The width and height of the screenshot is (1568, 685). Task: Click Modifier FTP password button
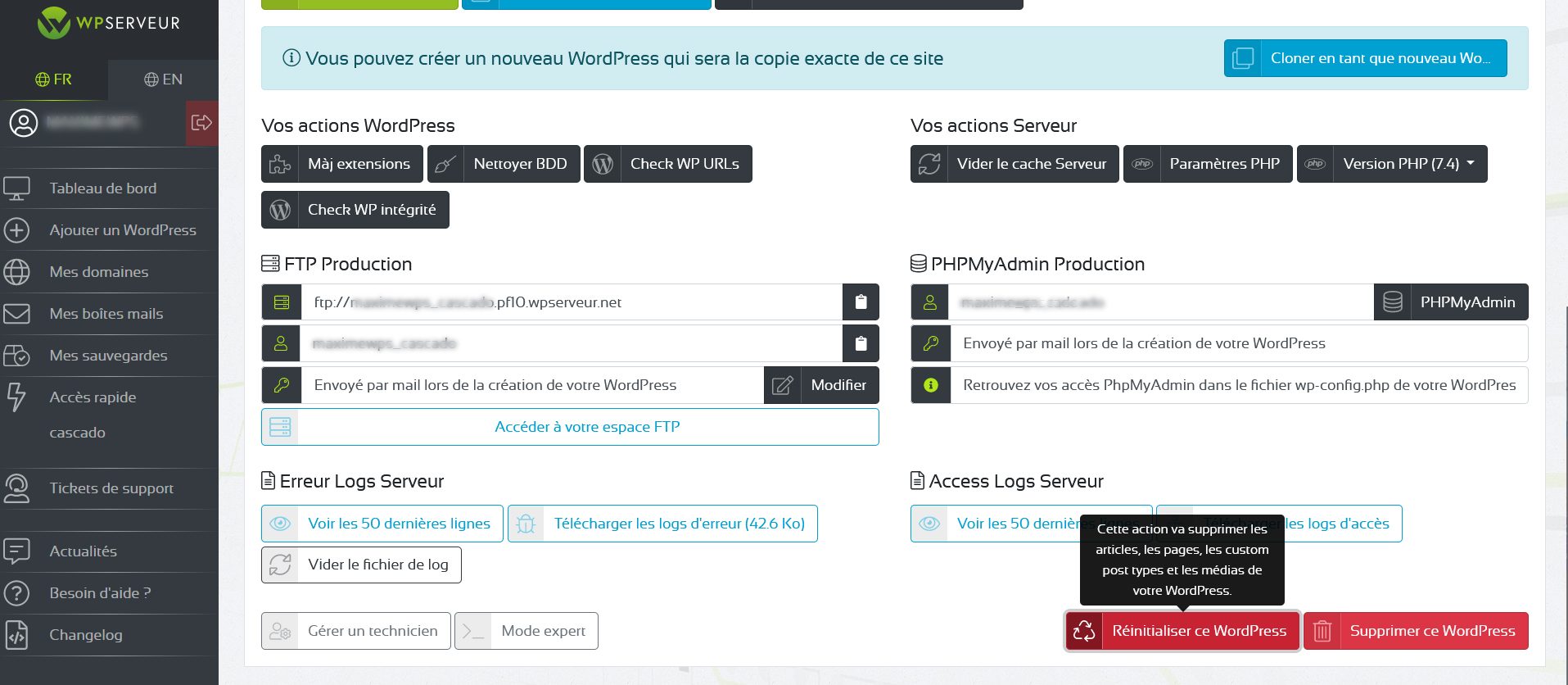click(x=821, y=385)
